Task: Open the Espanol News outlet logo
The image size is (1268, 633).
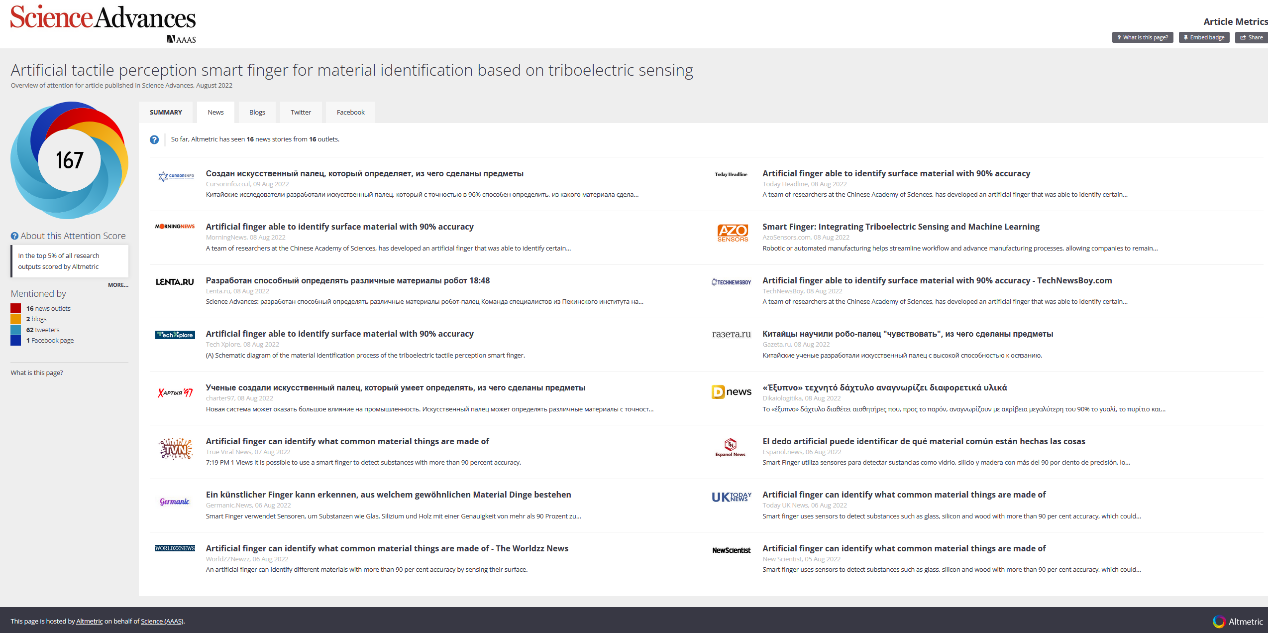Action: click(731, 447)
